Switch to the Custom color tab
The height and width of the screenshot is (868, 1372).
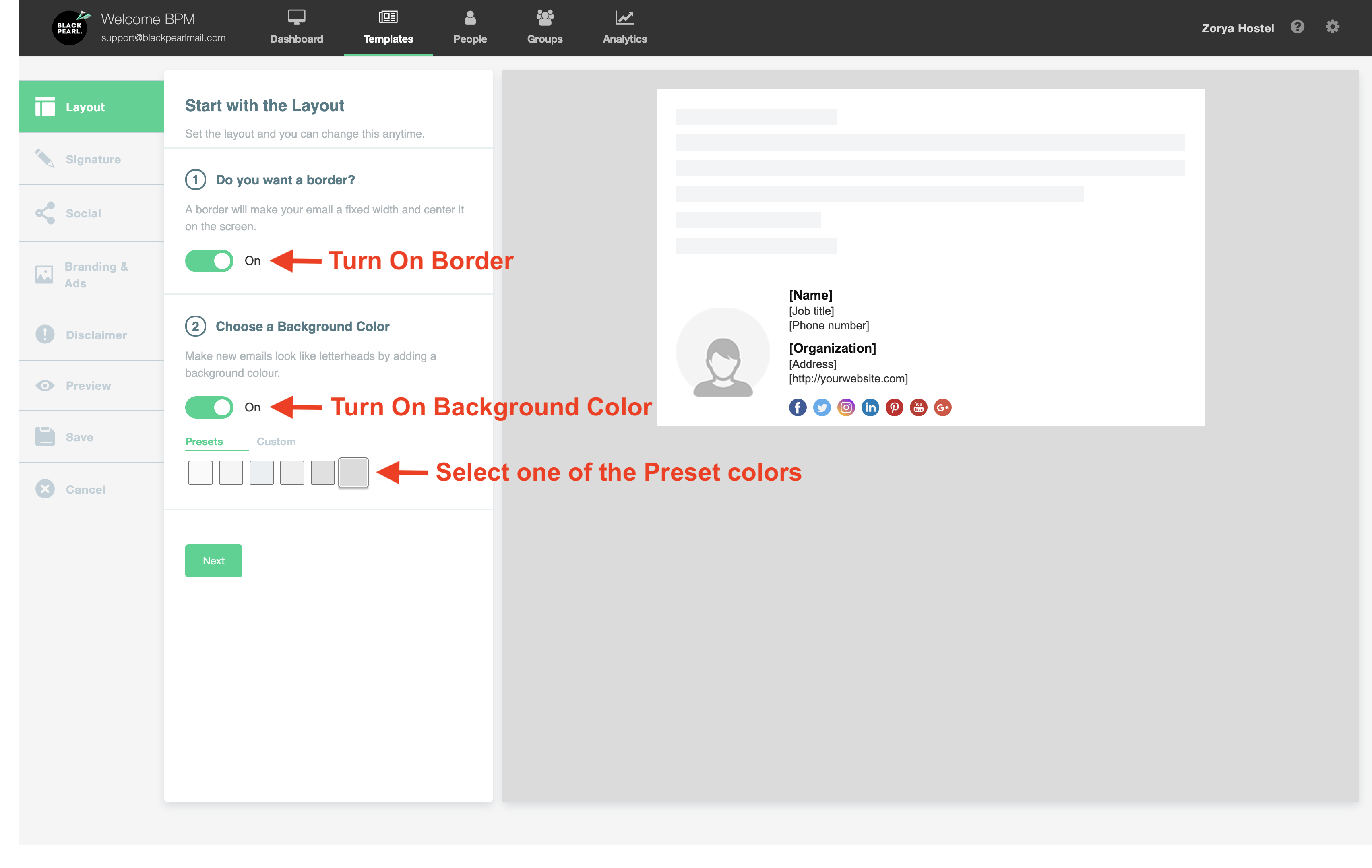[x=276, y=442]
